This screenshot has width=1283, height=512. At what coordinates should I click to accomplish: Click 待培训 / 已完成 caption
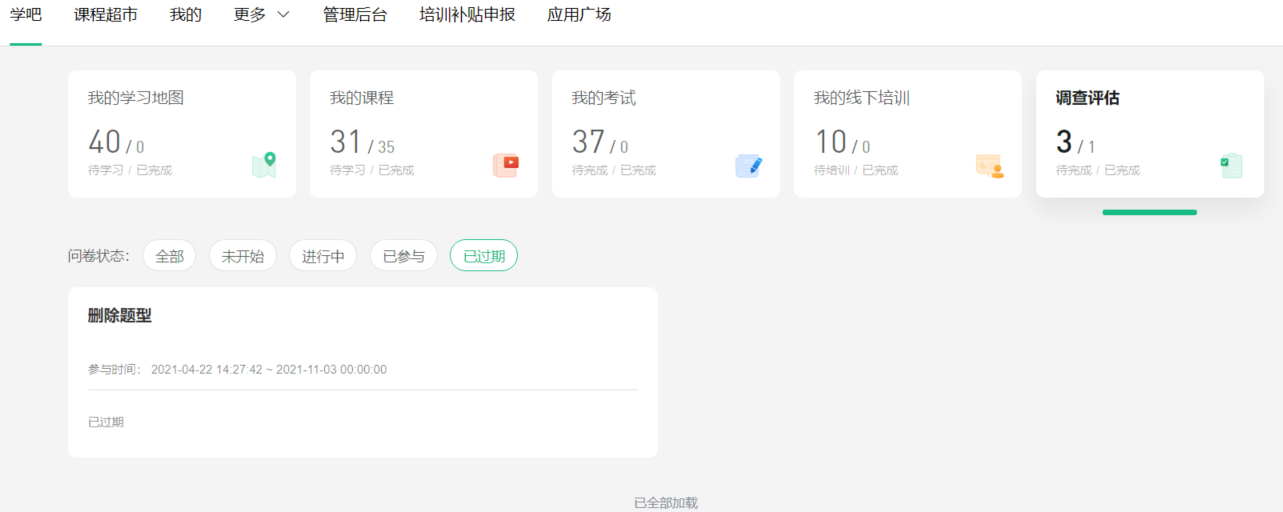[856, 170]
